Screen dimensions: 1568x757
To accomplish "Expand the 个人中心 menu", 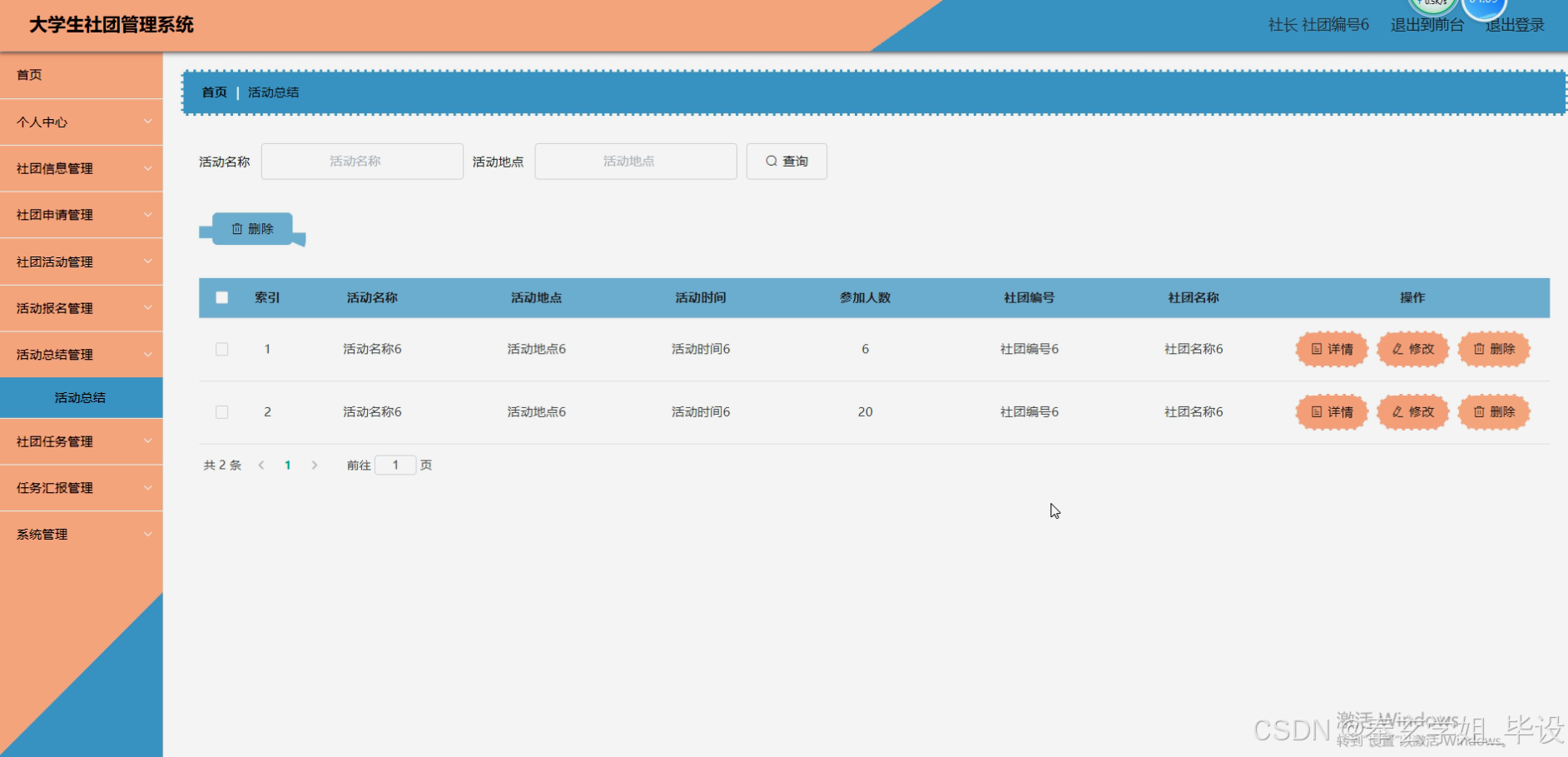I will coord(82,122).
